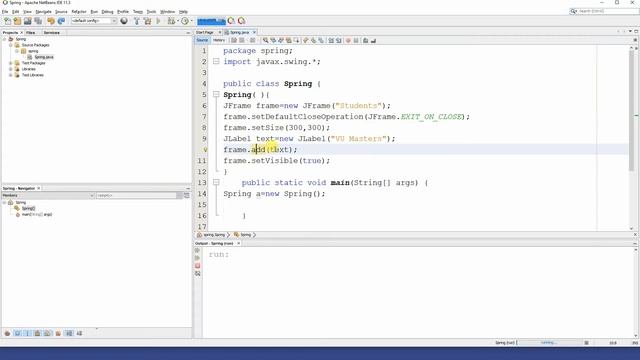Click the Open Project toolbar icon
This screenshot has width=640, height=360.
pyautogui.click(x=28, y=21)
